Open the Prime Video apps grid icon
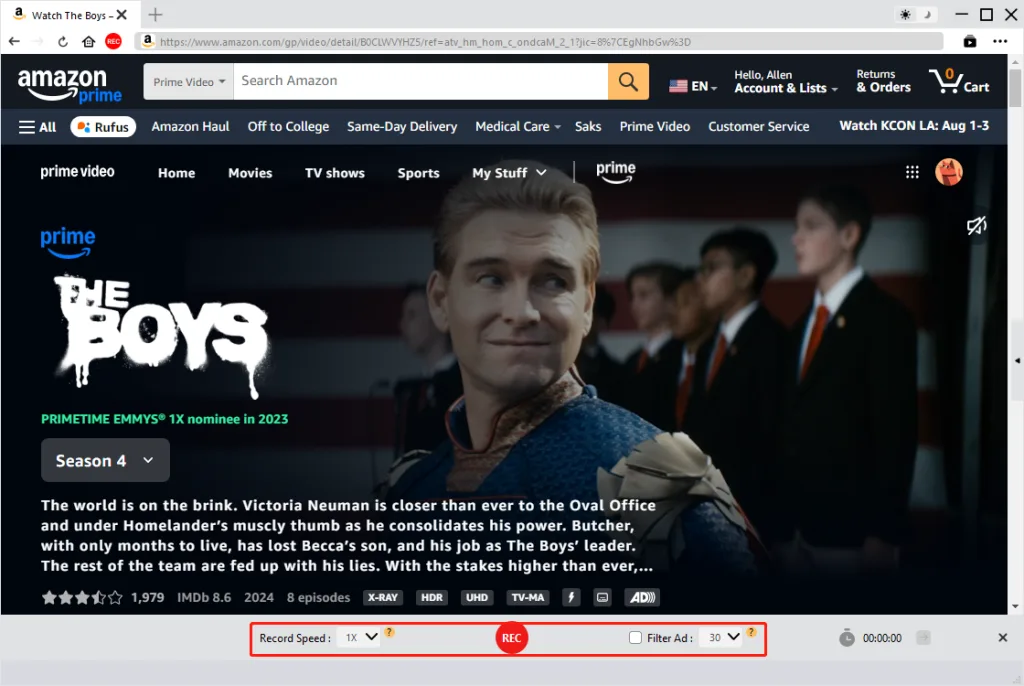Screen dimensions: 1024x686 point(912,172)
